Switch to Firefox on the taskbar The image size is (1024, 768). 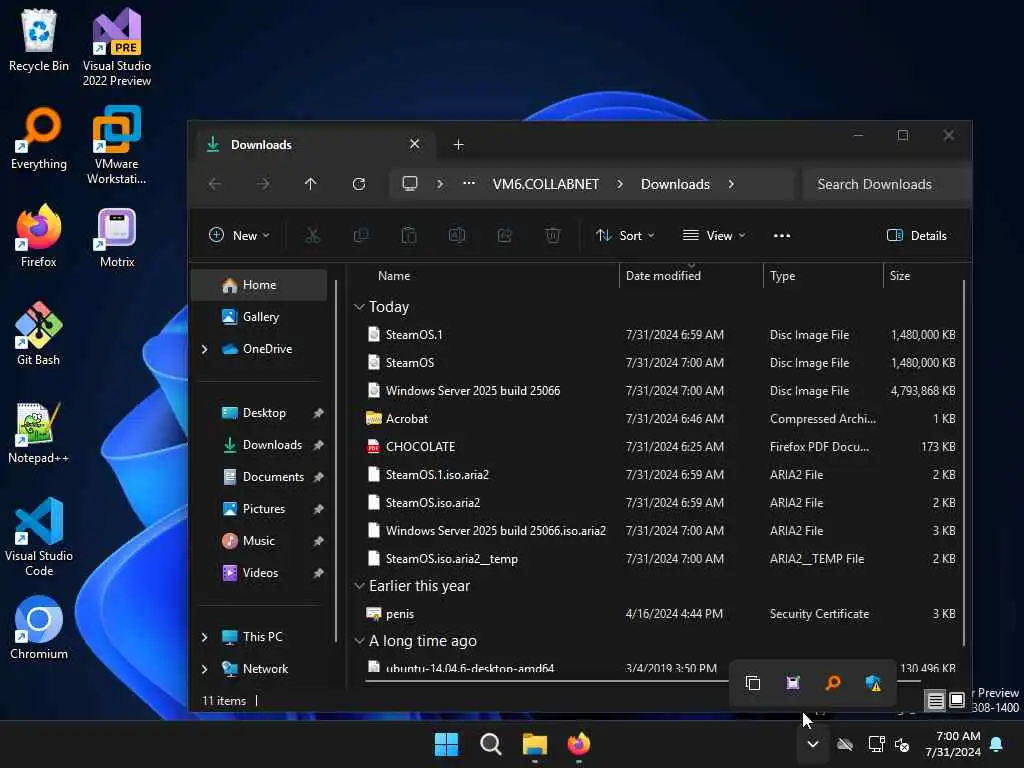(x=579, y=744)
